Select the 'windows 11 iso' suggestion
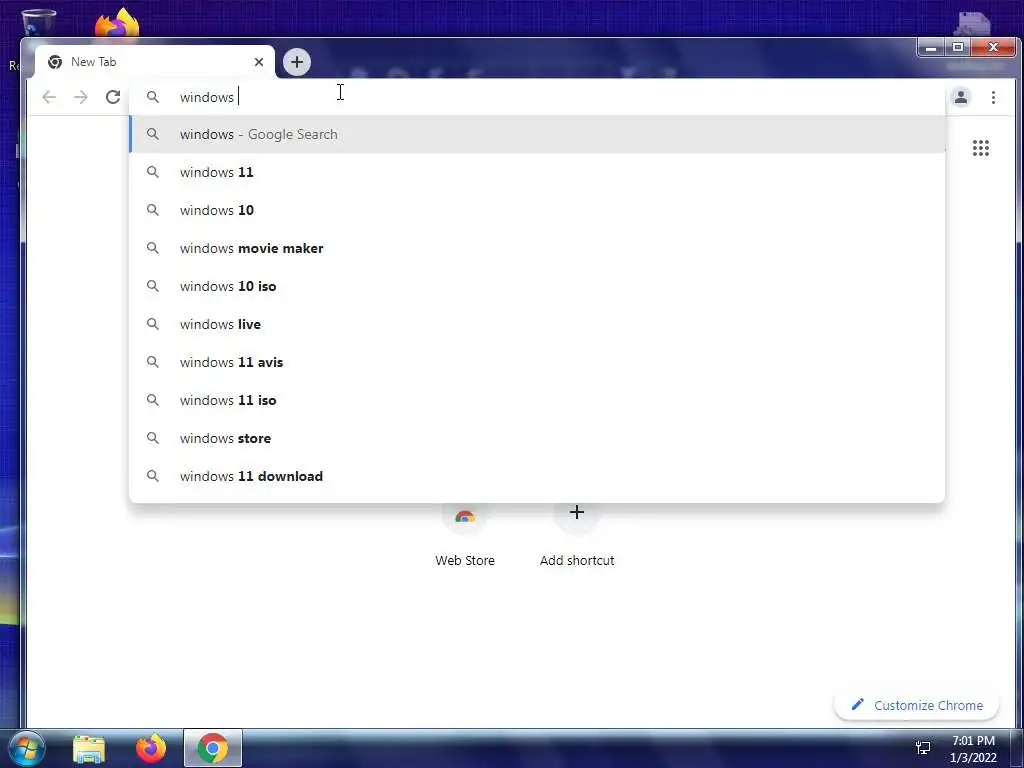 (x=537, y=400)
